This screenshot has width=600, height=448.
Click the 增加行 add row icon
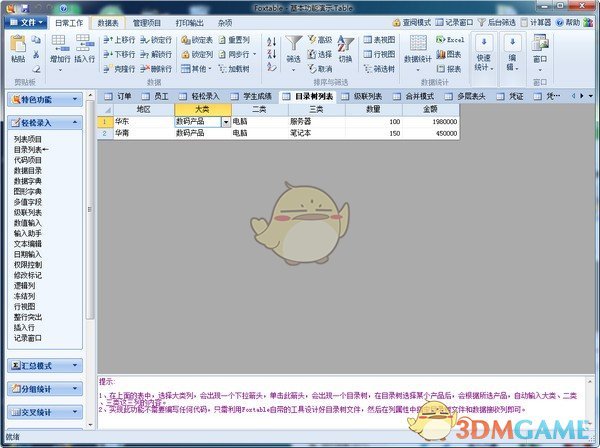tap(59, 43)
